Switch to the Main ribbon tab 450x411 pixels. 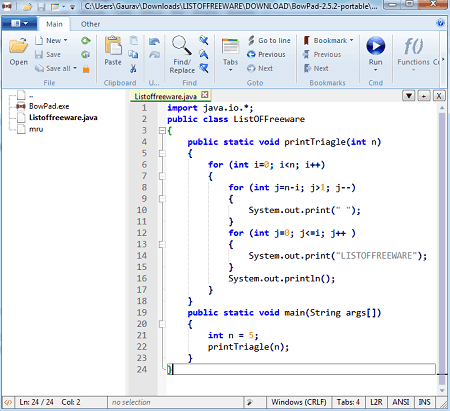54,24
